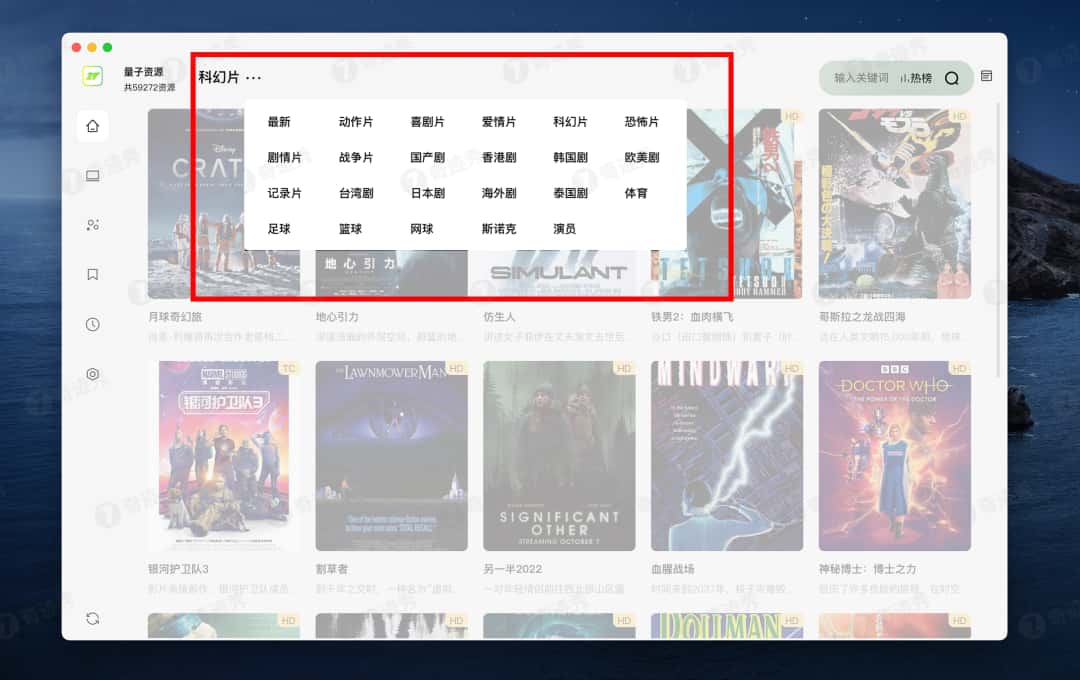
Task: Click the vertical scrollbar on the right
Action: (x=998, y=241)
